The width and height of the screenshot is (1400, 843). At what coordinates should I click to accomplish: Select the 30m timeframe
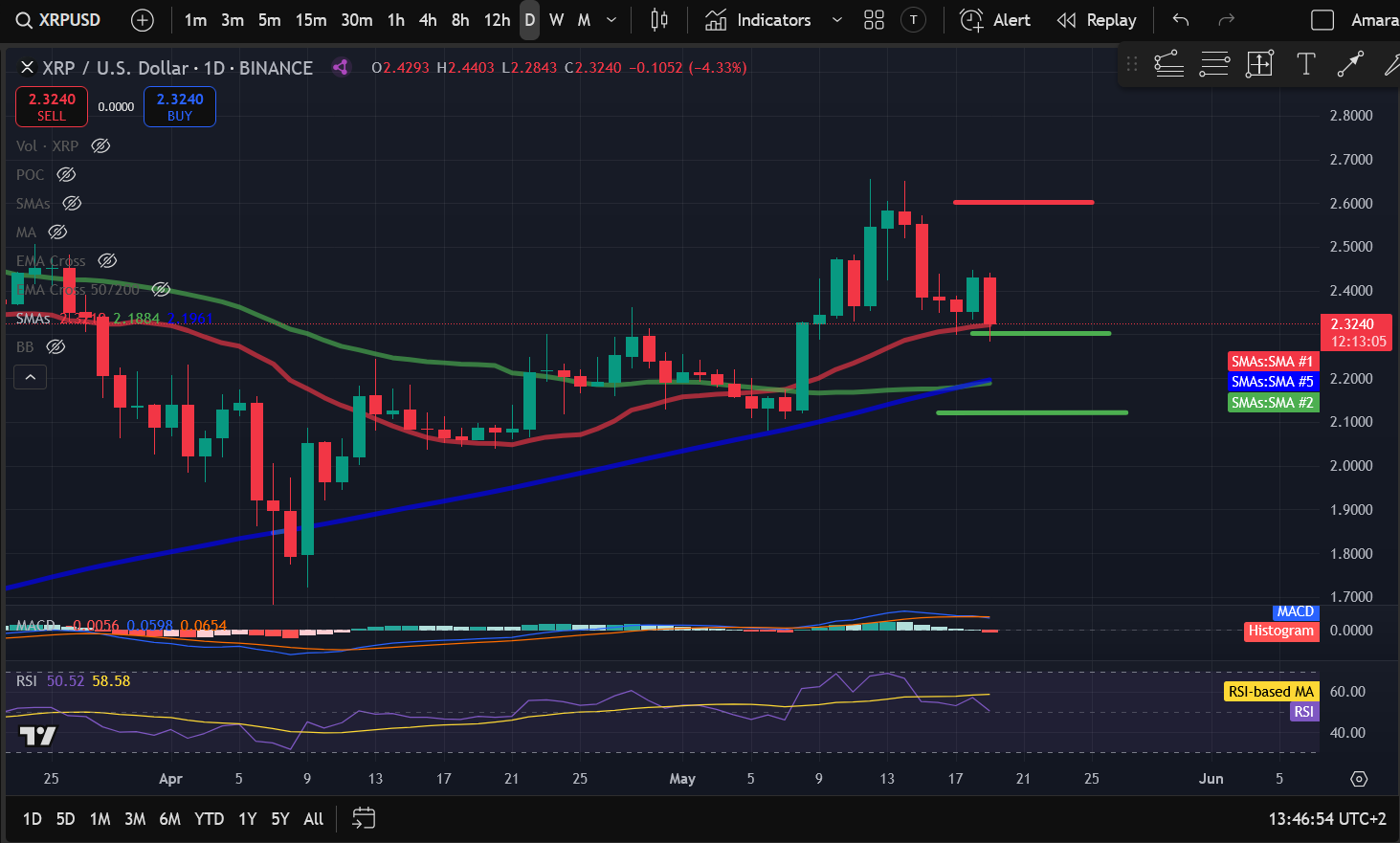click(357, 20)
